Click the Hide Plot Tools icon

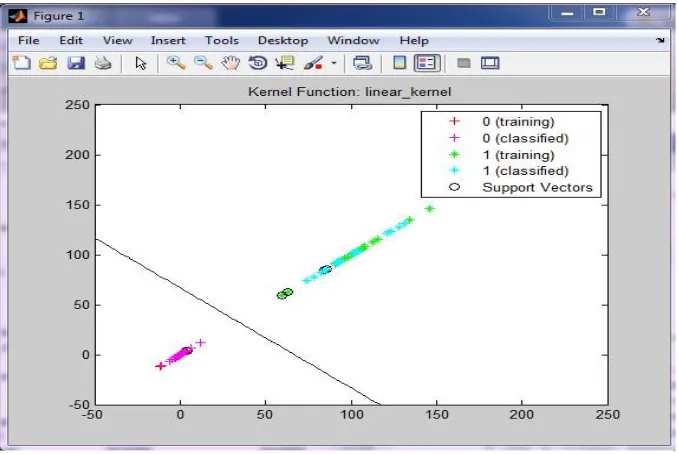[464, 63]
